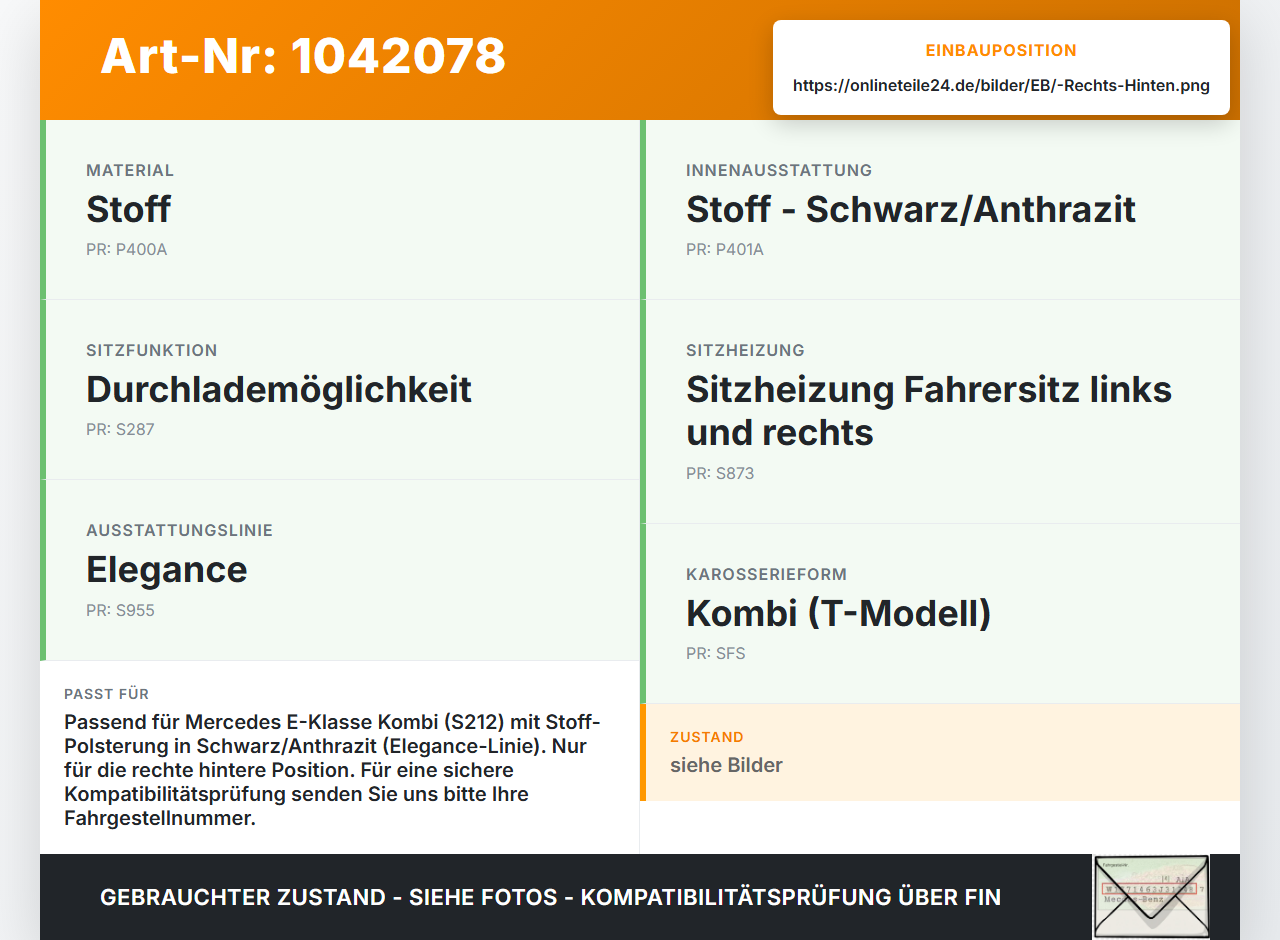Click the PASST FÜR label

[x=107, y=694]
